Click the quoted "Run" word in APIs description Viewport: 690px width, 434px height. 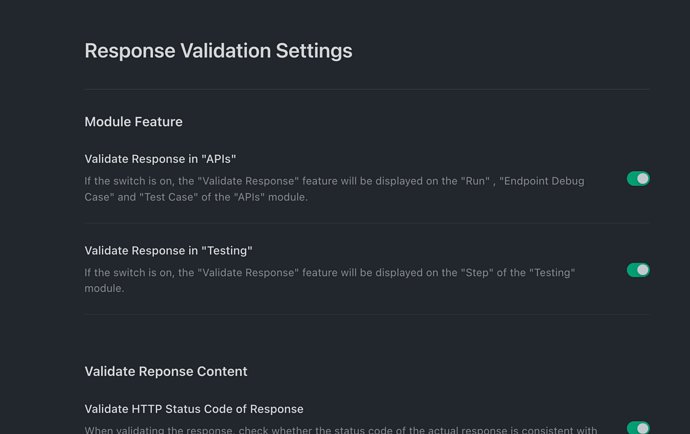pyautogui.click(x=474, y=181)
